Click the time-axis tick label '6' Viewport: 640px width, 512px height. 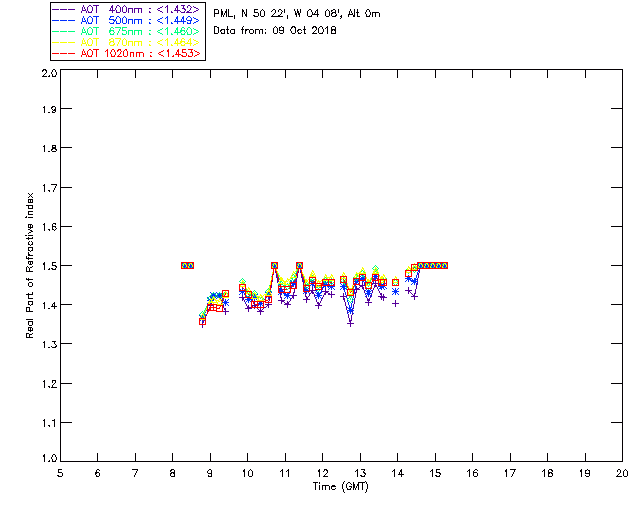click(x=98, y=473)
